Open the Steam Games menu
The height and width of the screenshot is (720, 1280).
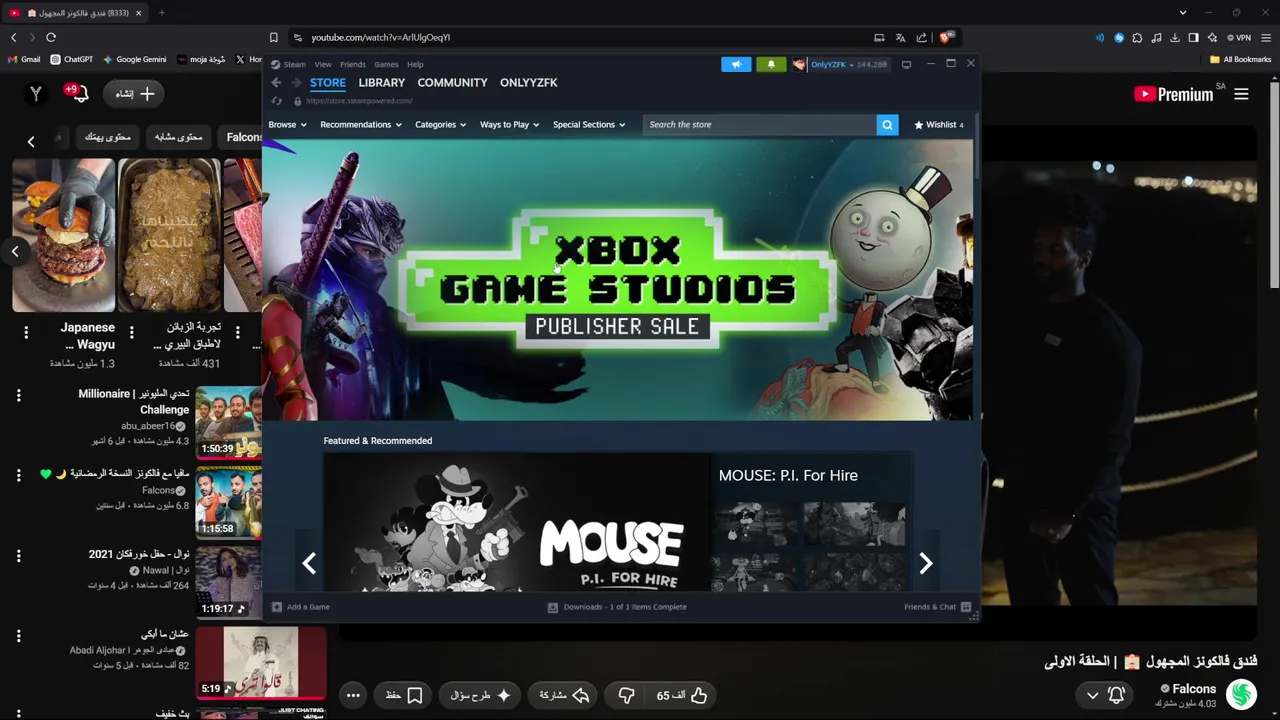386,64
